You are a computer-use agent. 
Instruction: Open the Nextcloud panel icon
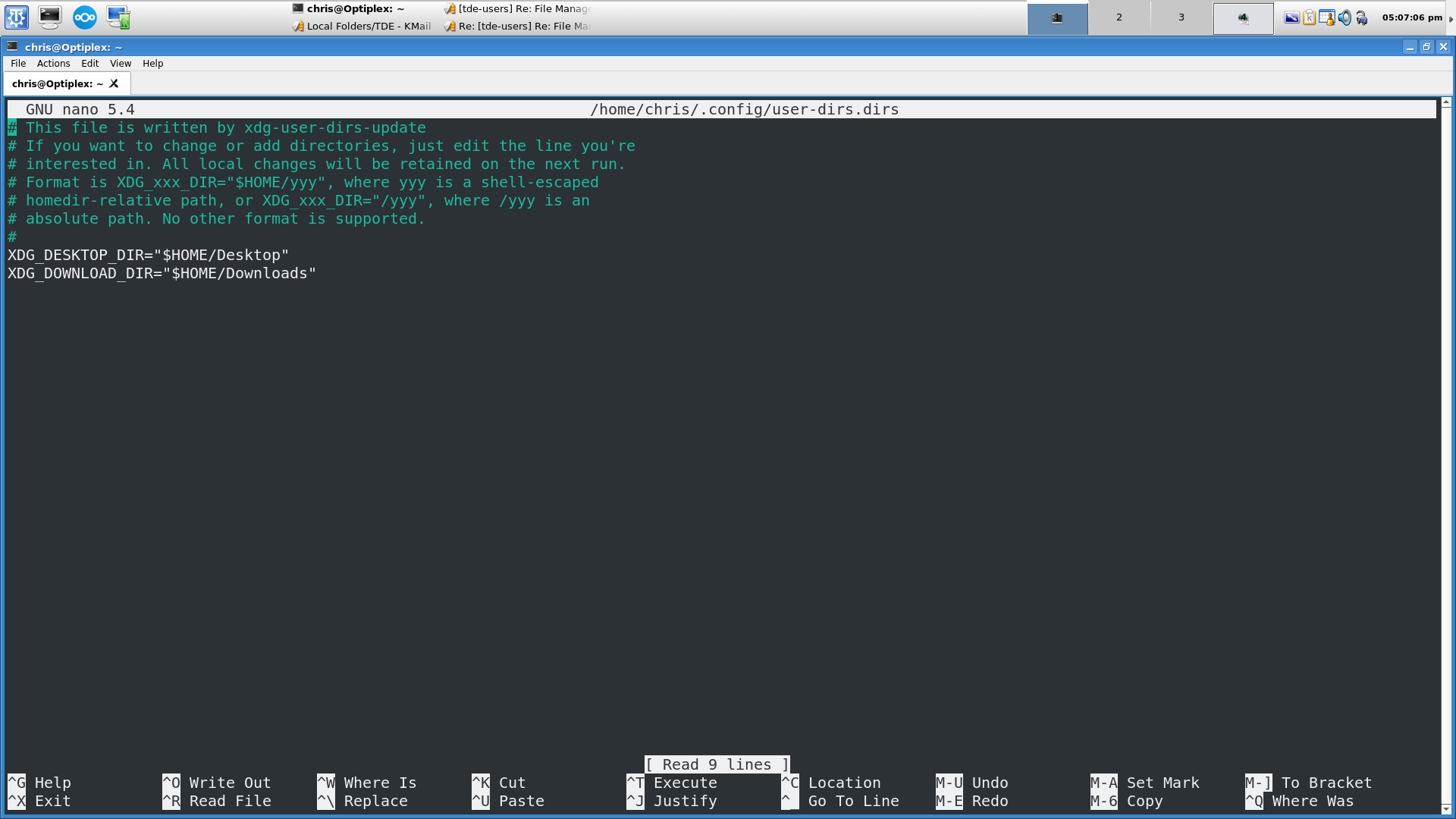pos(85,17)
